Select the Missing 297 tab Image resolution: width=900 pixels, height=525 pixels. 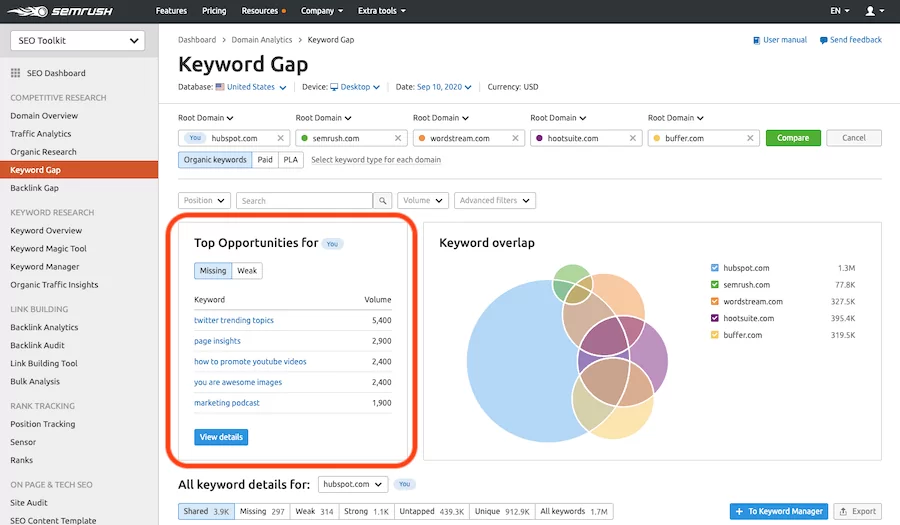point(262,511)
